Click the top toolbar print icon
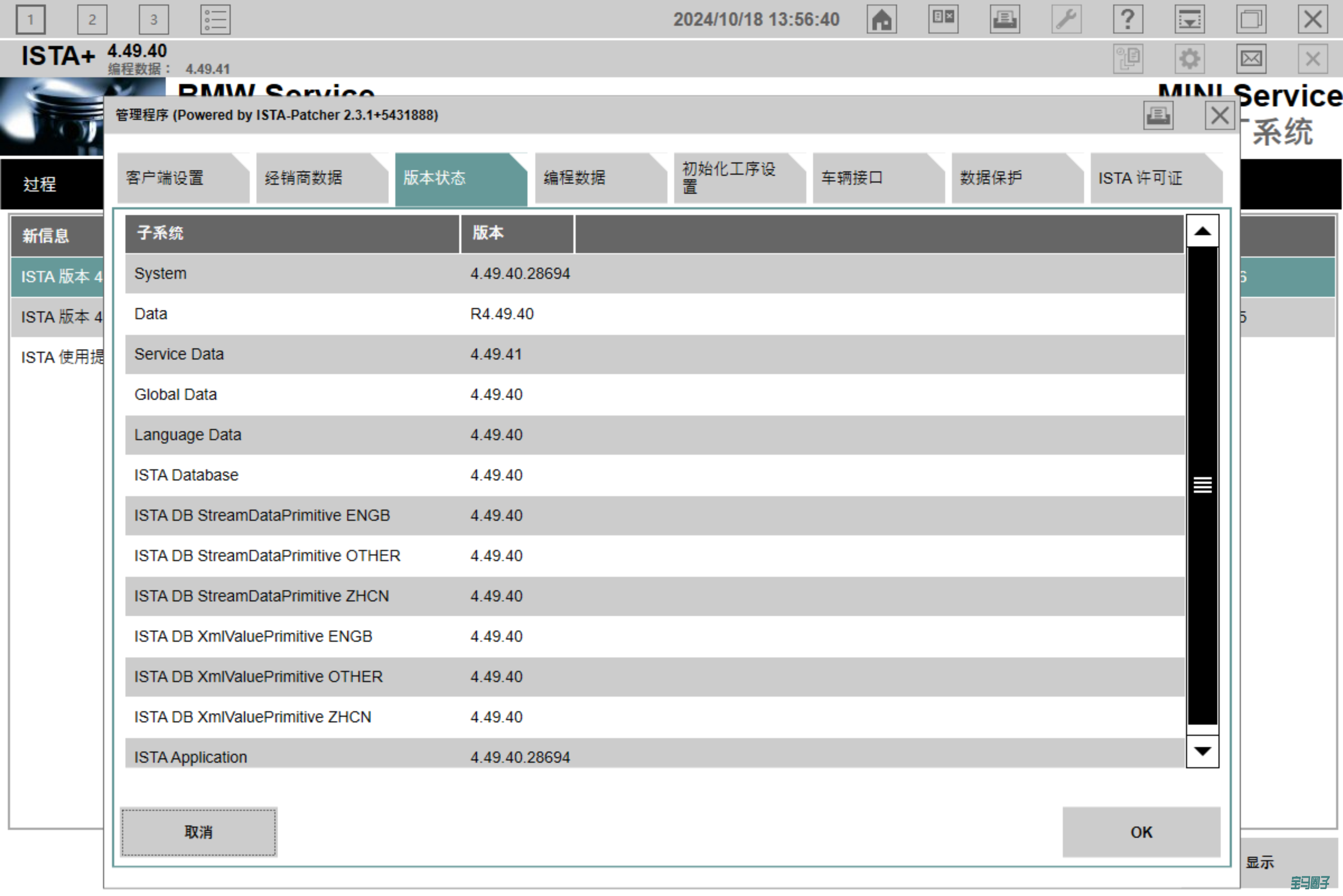 pyautogui.click(x=1004, y=19)
